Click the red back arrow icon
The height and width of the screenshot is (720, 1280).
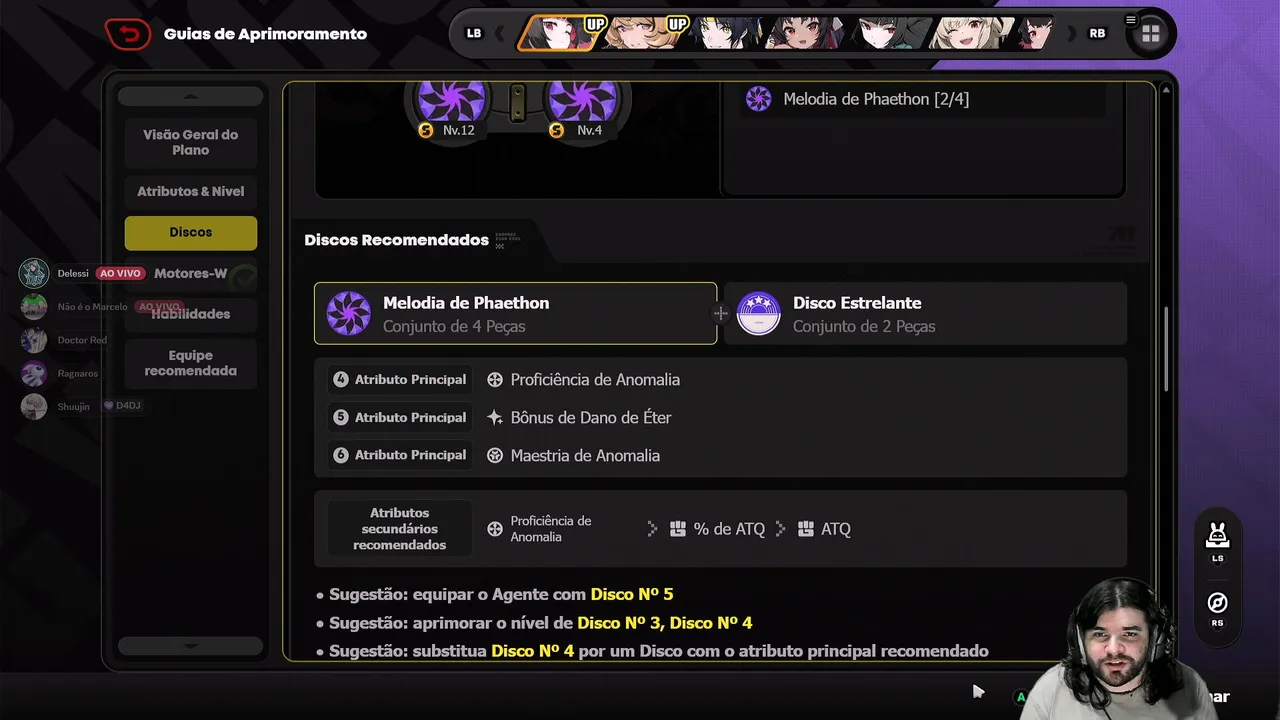(127, 34)
